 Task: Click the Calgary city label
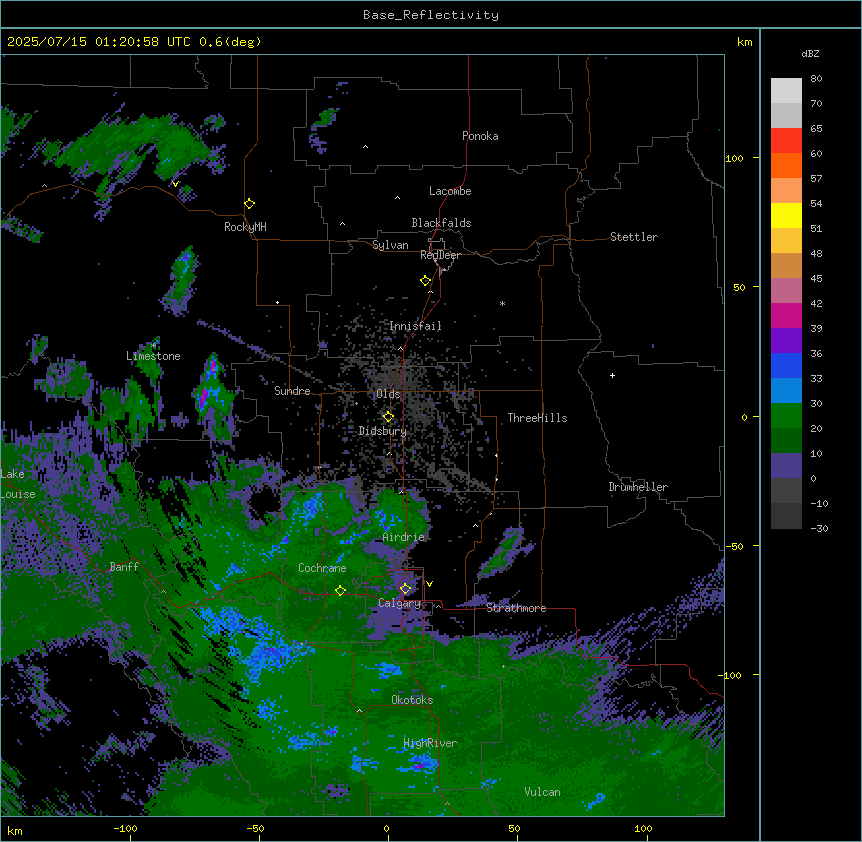point(399,603)
